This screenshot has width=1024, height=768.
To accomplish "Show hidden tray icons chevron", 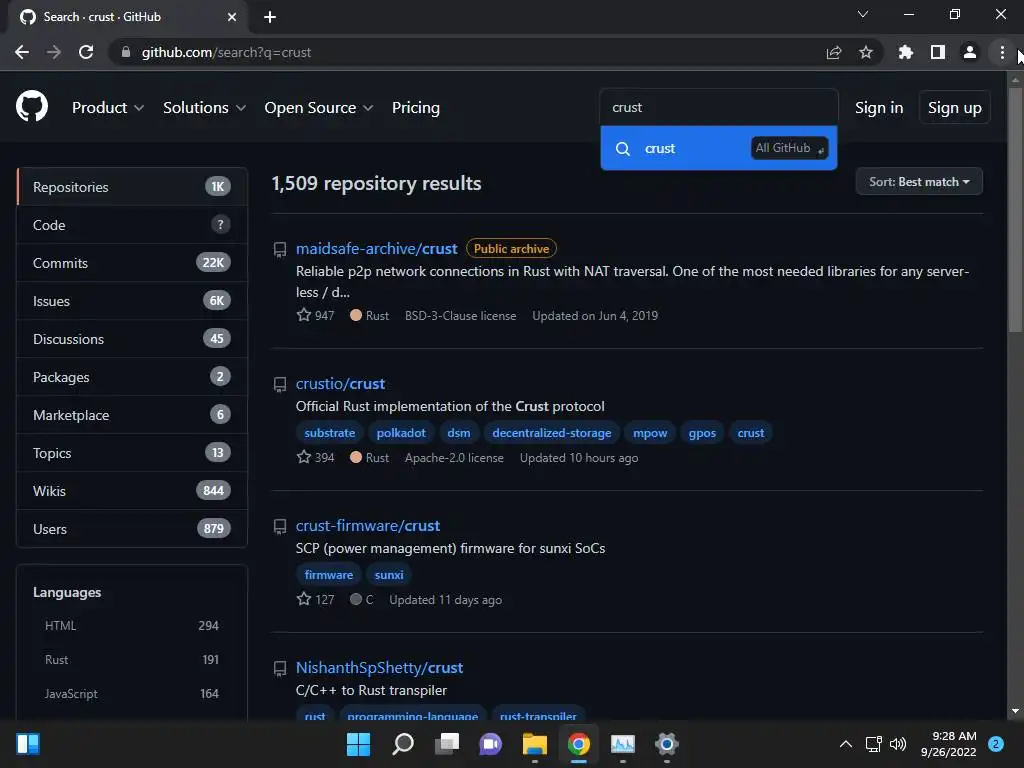I will click(845, 744).
